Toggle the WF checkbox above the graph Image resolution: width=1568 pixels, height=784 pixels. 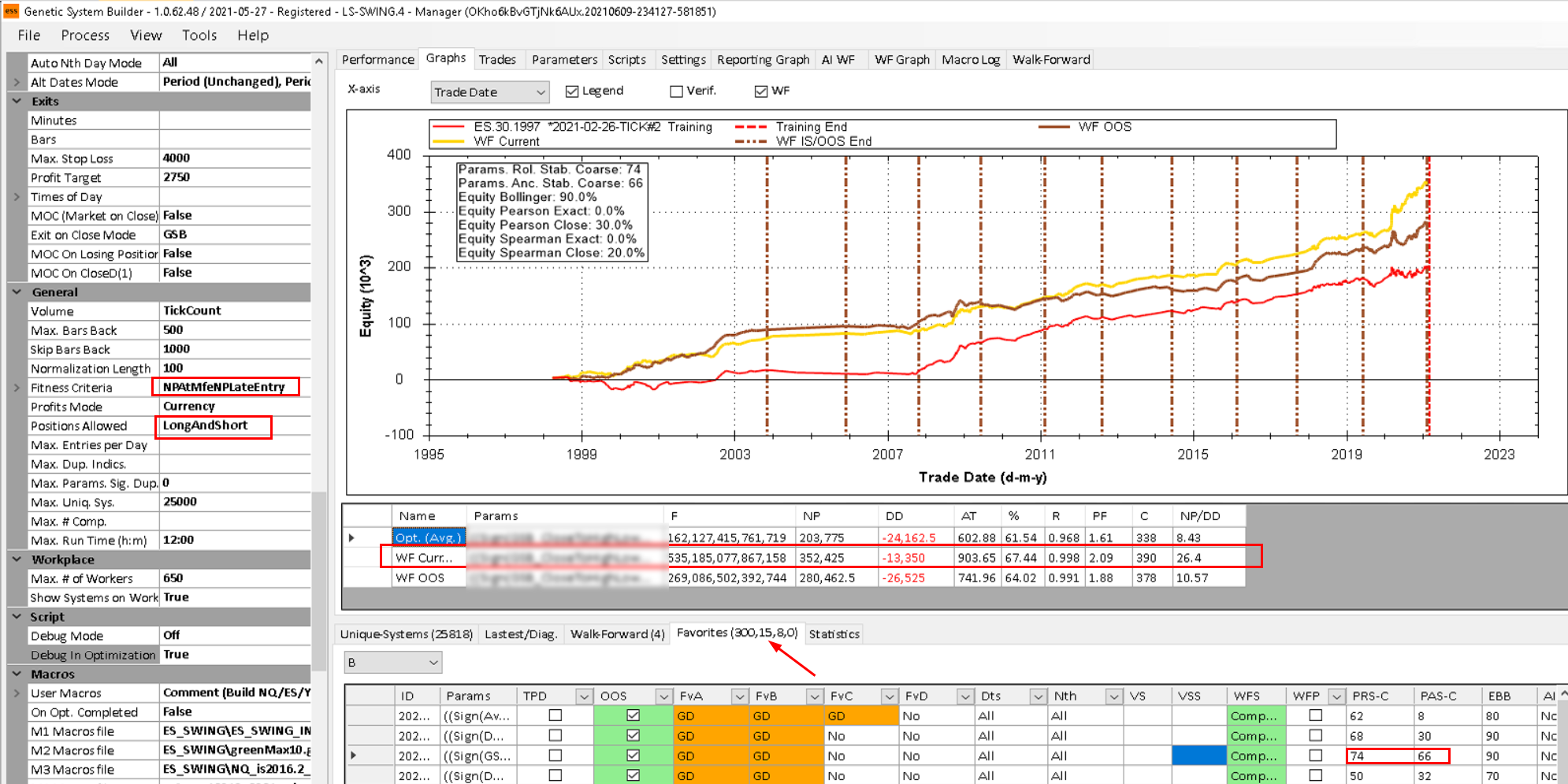click(760, 91)
